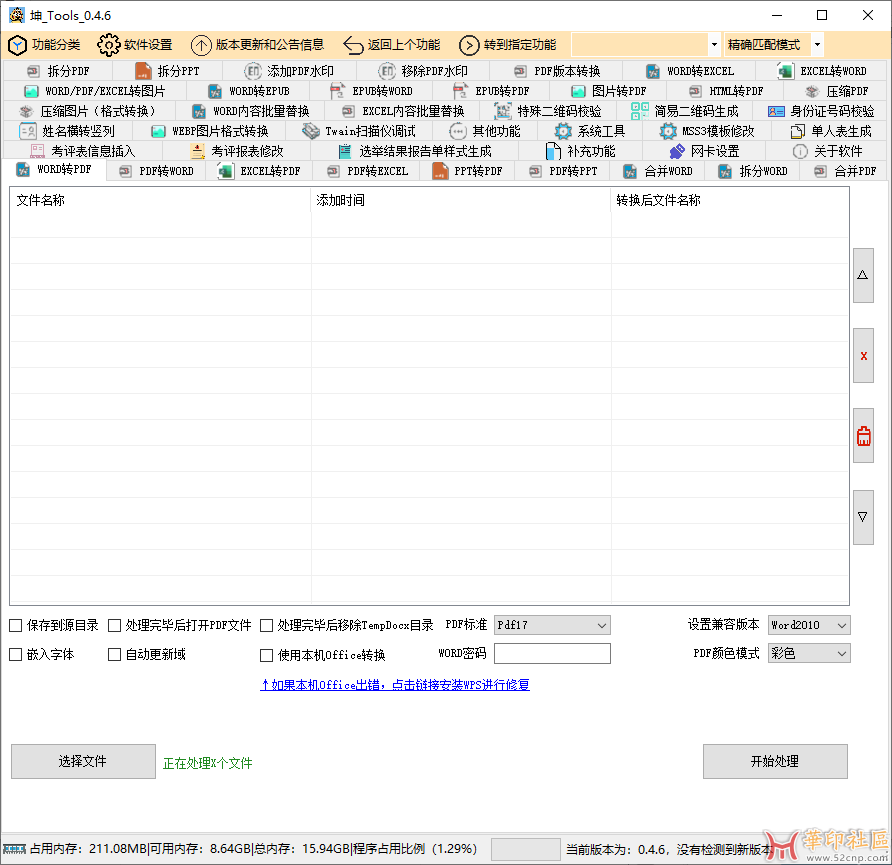Check 使用本机Office转换 option
892x865 pixels.
point(266,656)
